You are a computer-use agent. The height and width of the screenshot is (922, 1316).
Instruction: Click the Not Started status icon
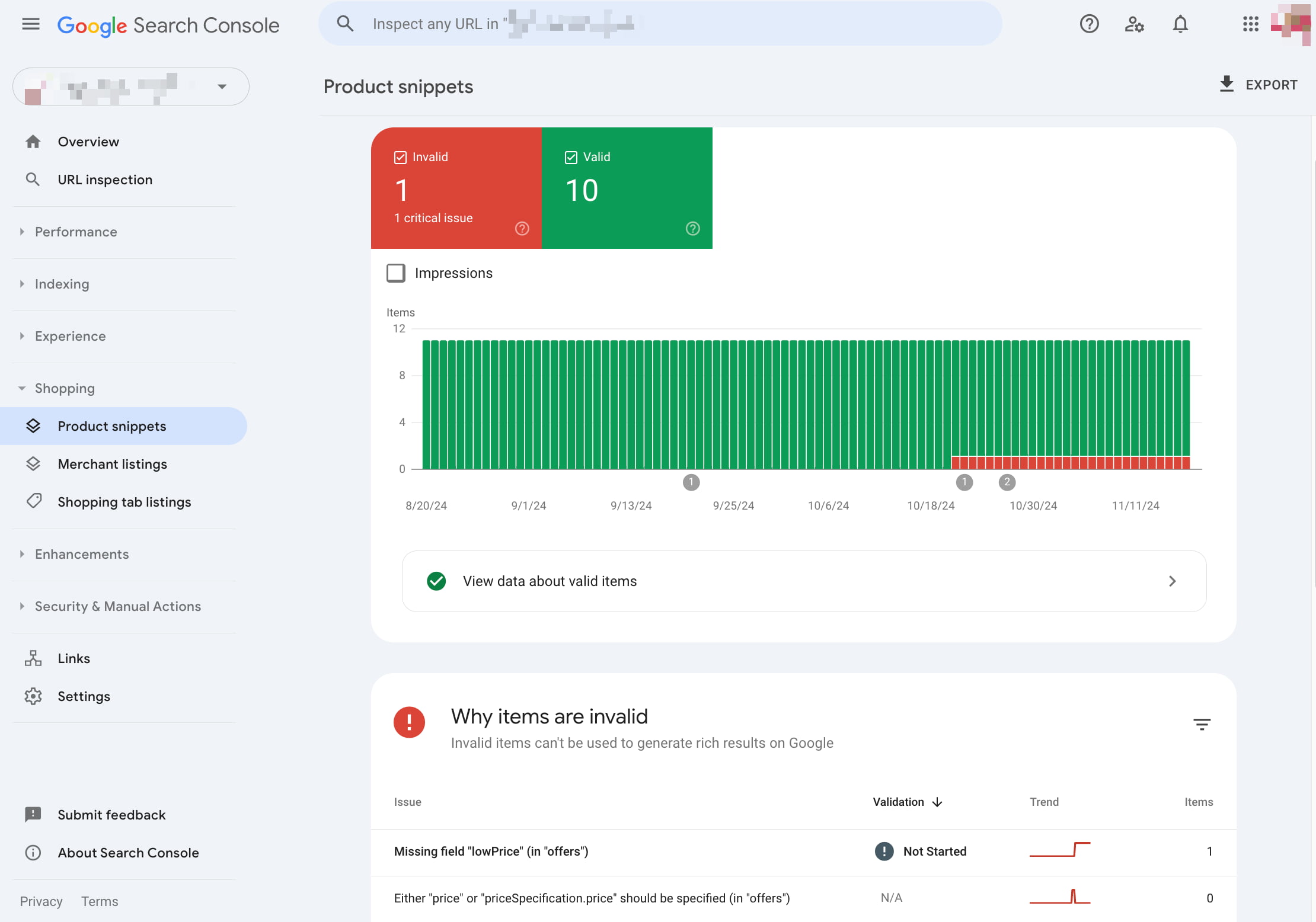[884, 851]
